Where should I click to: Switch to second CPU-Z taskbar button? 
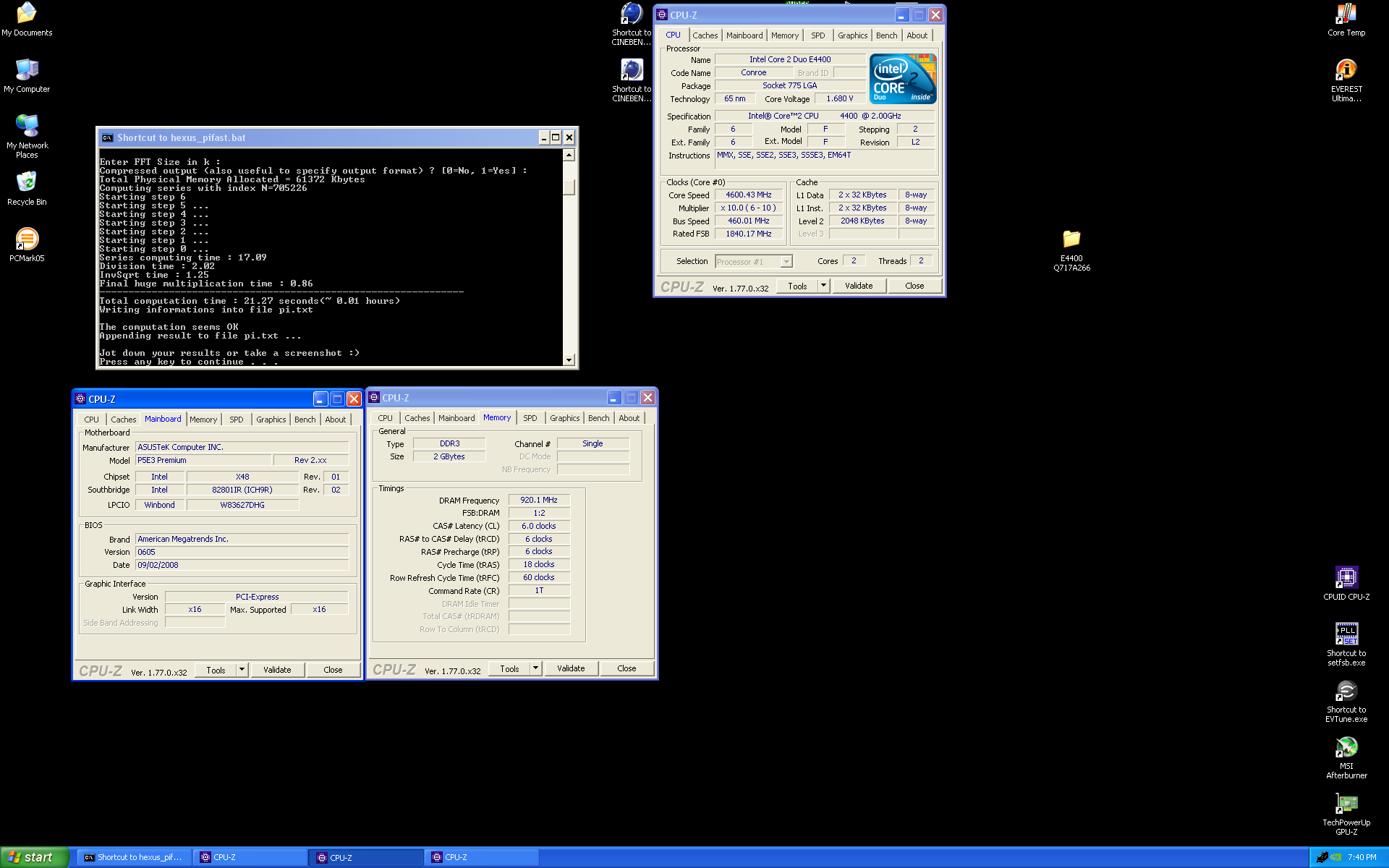point(366,857)
